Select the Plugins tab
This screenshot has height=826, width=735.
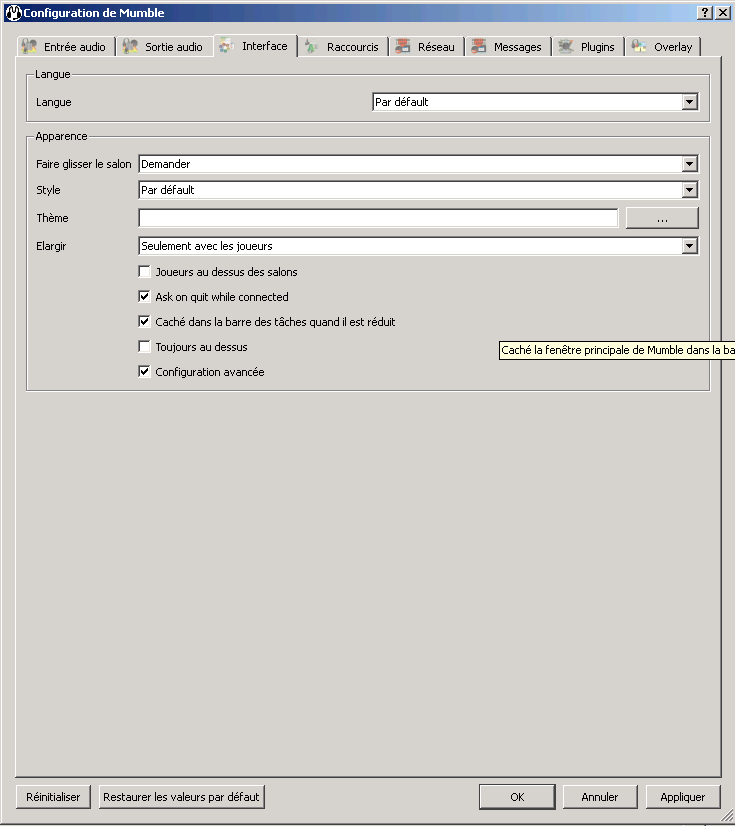588,47
